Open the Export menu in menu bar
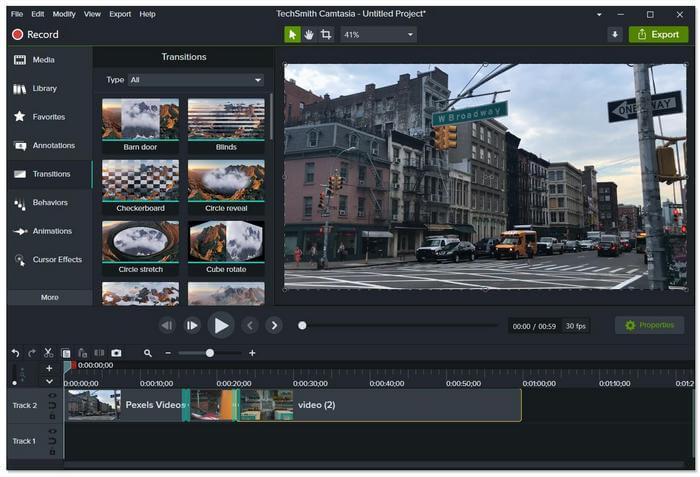 120,14
